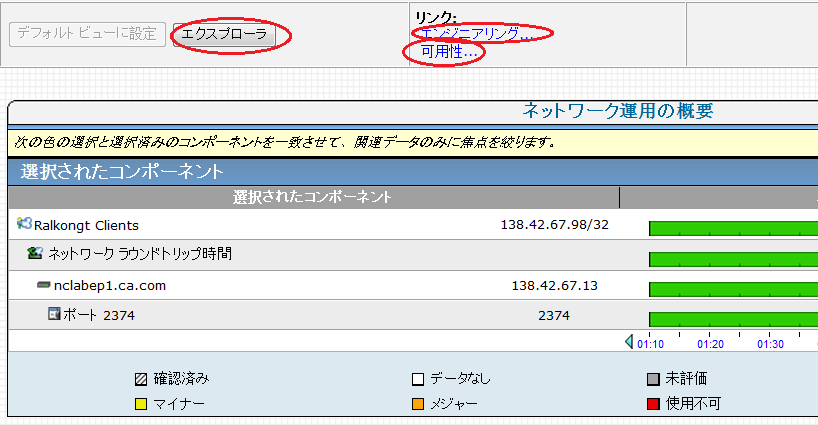Select the nclabep1.ca.com row
The width and height of the screenshot is (818, 425).
[413, 285]
